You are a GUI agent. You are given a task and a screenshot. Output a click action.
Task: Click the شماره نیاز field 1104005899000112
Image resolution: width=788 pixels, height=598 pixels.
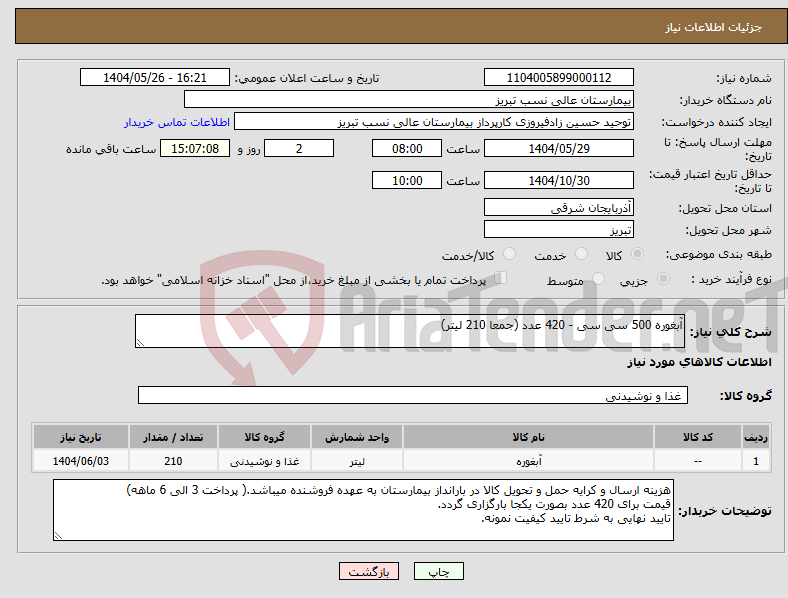[x=558, y=78]
